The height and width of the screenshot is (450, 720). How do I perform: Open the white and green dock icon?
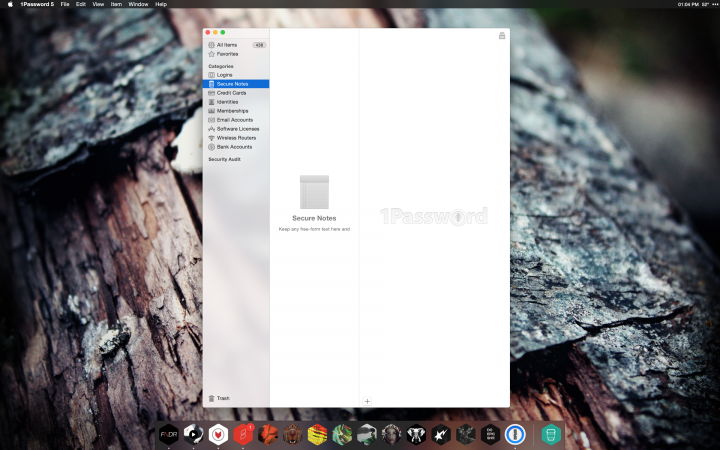point(367,434)
